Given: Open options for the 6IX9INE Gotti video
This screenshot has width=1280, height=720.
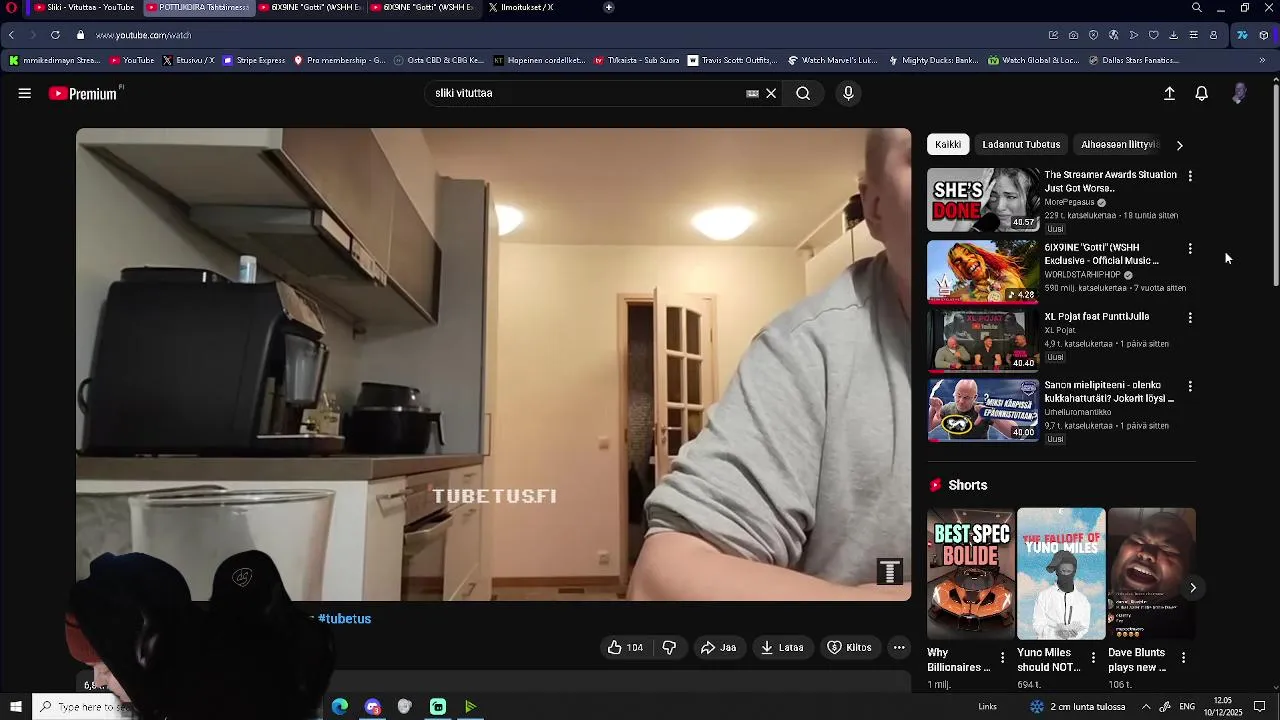Looking at the screenshot, I should coord(1190,248).
